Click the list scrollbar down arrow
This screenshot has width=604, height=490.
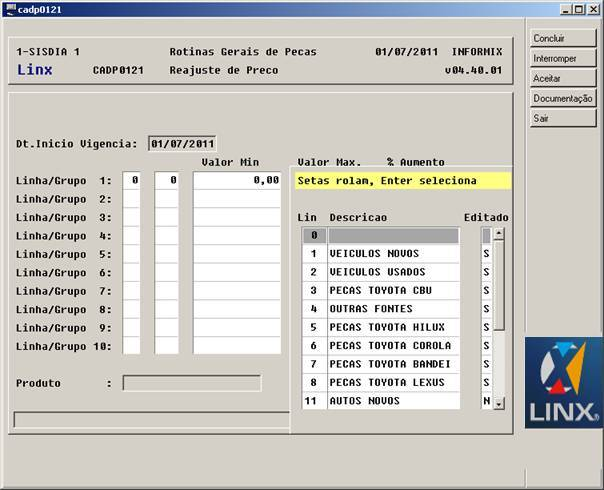click(499, 404)
